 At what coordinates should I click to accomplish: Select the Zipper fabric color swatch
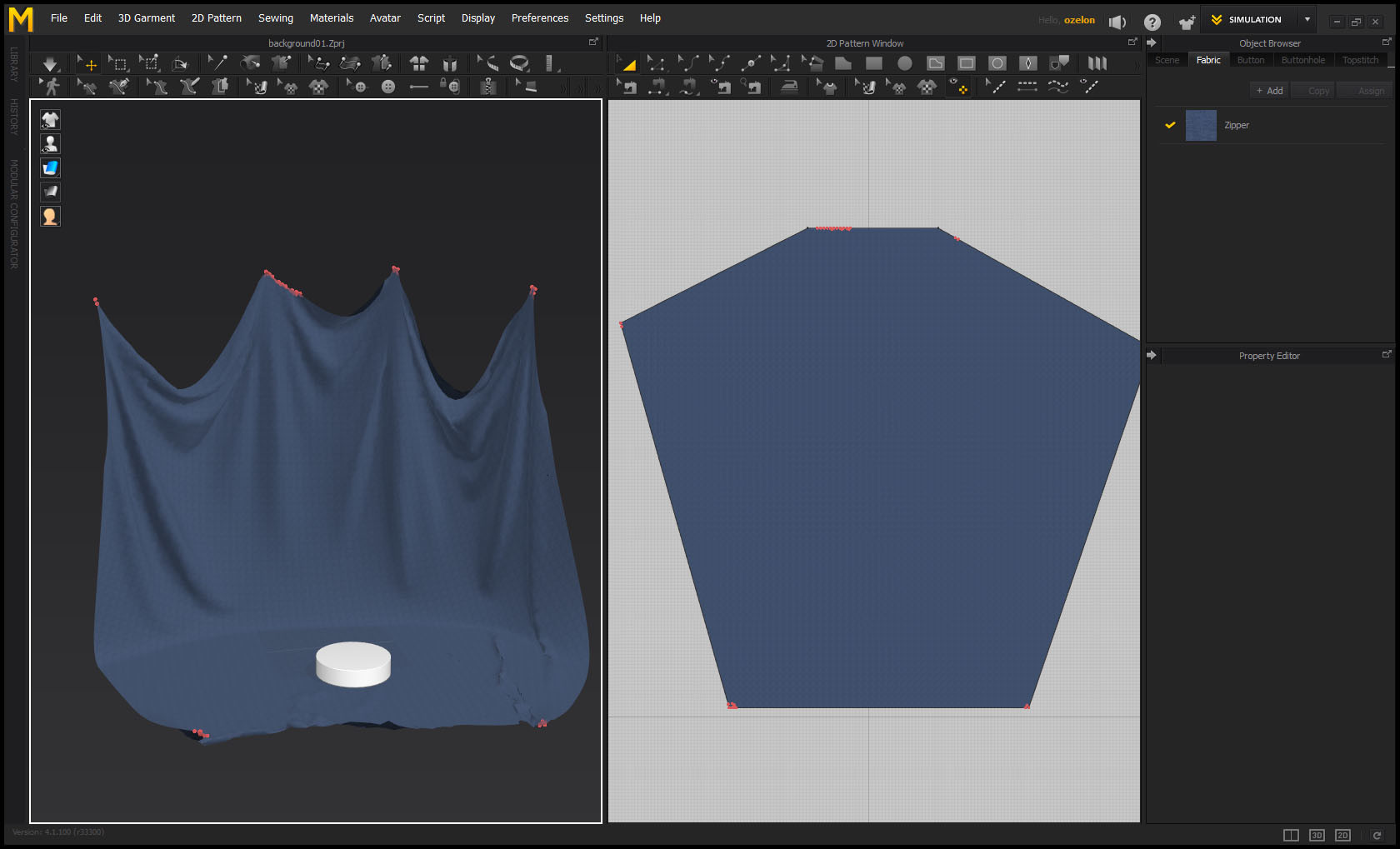pos(1201,125)
